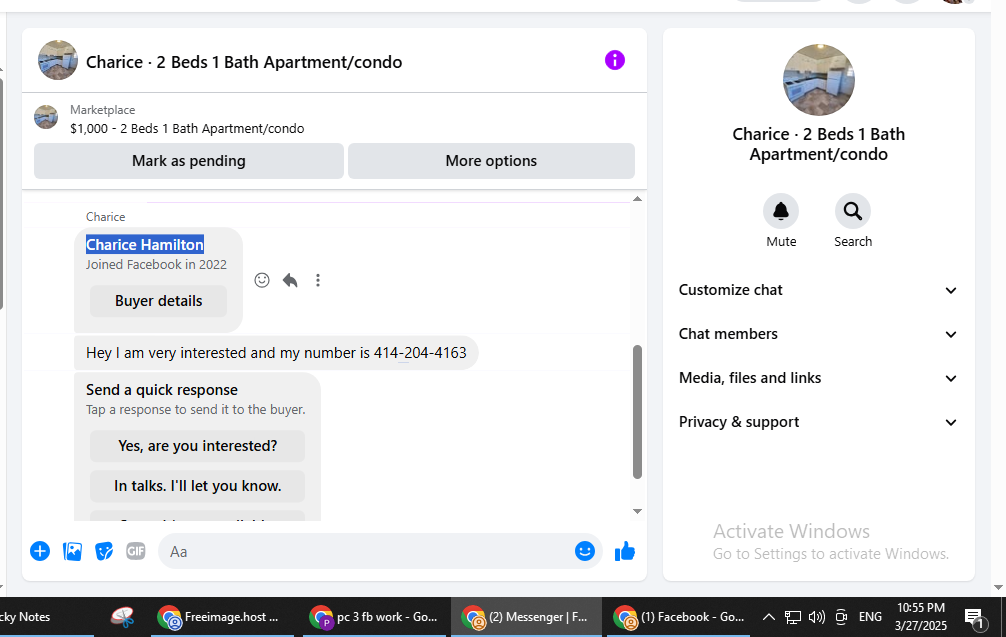This screenshot has width=1006, height=637.
Task: React with the emoji smiley icon beside message
Action: coord(262,280)
